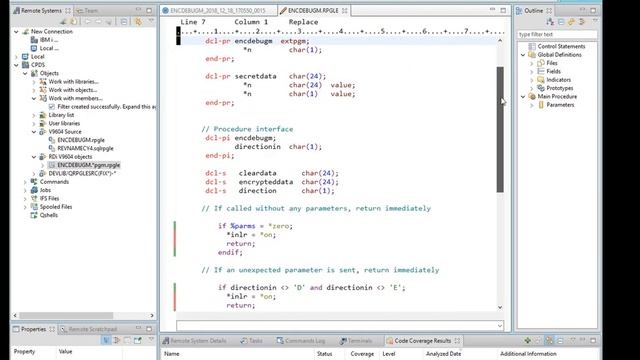Viewport: 640px width, 360px height.
Task: Collapse Global Definitions in Outline
Action: (x=523, y=55)
